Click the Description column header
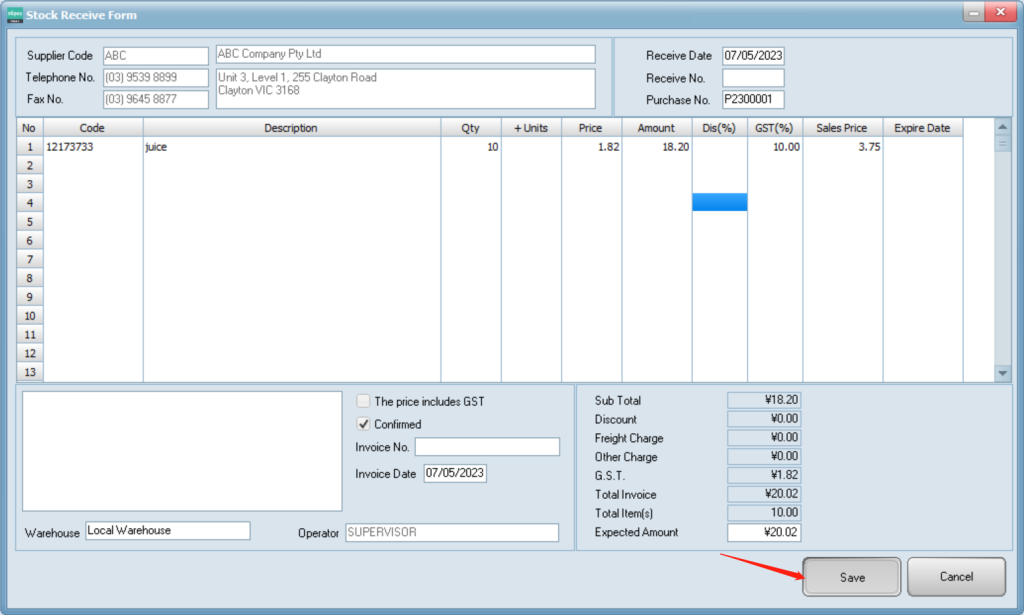 click(291, 128)
